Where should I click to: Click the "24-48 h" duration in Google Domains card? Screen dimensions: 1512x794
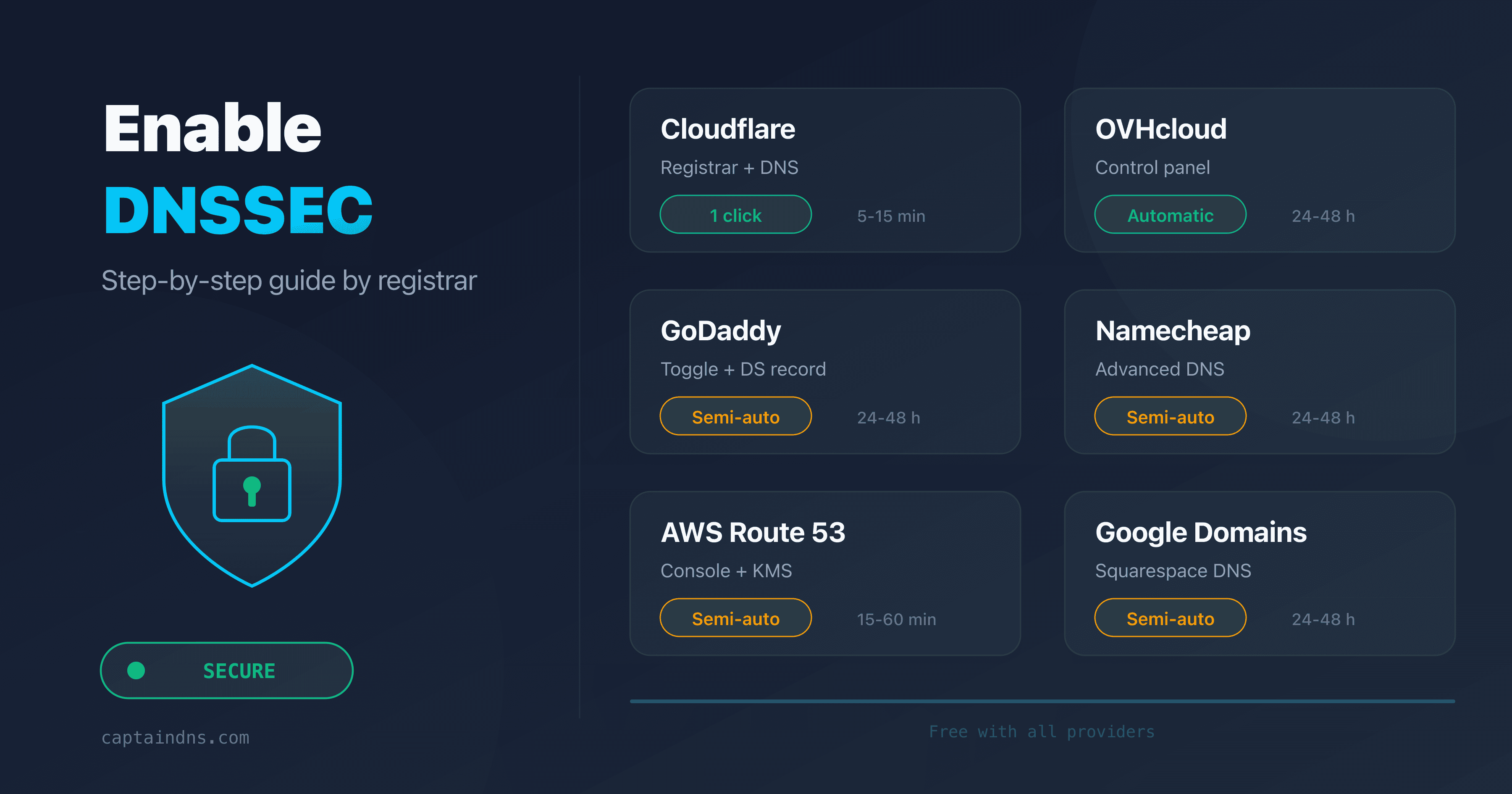tap(1323, 619)
